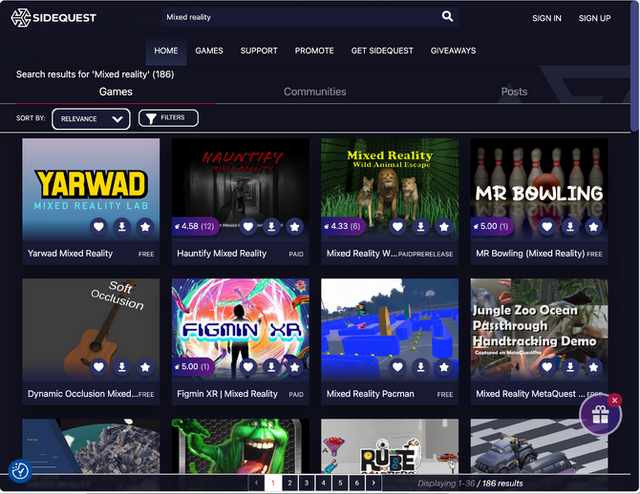Open the Promote nav item

point(314,51)
